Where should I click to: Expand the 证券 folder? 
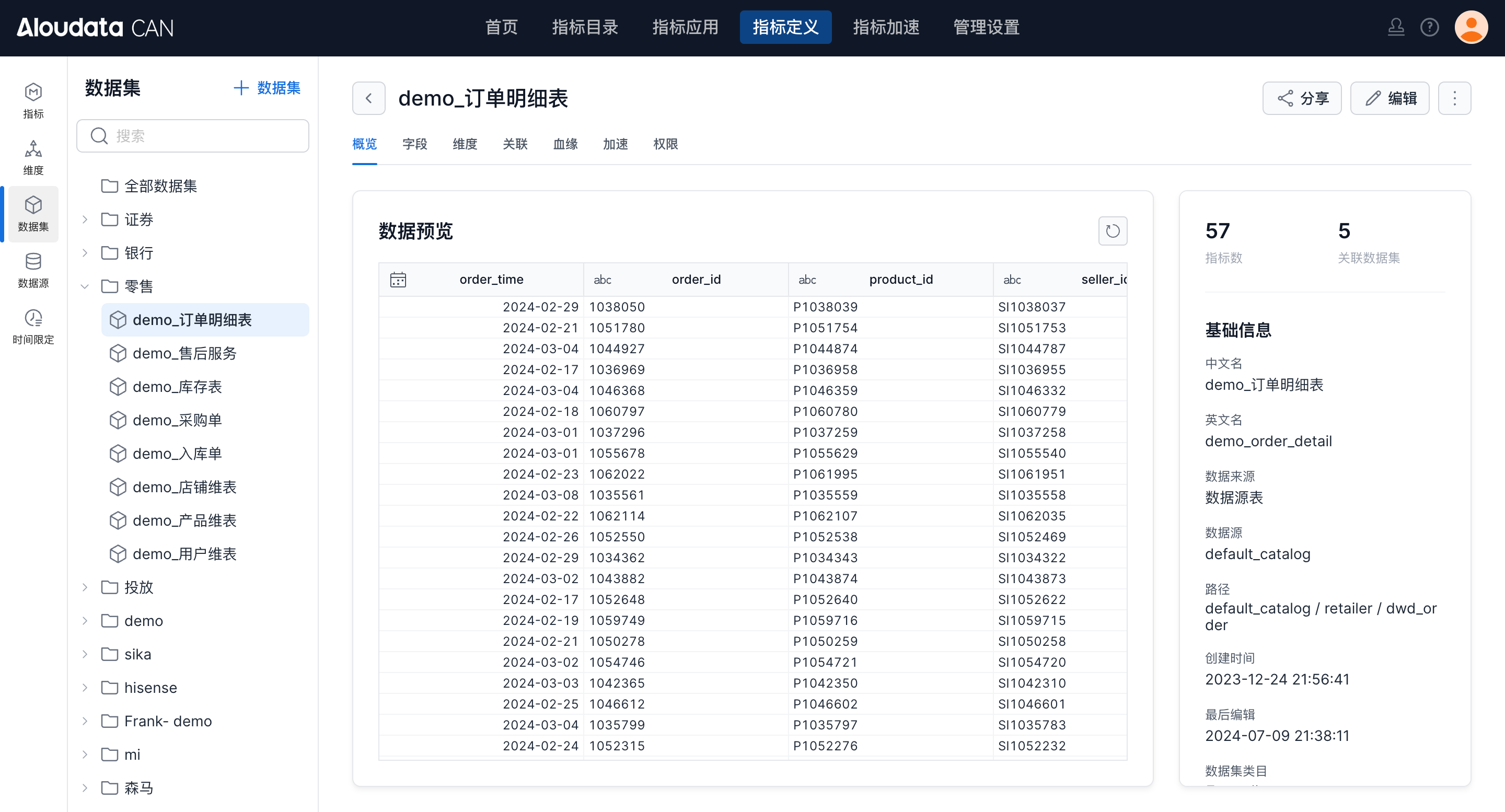click(85, 219)
